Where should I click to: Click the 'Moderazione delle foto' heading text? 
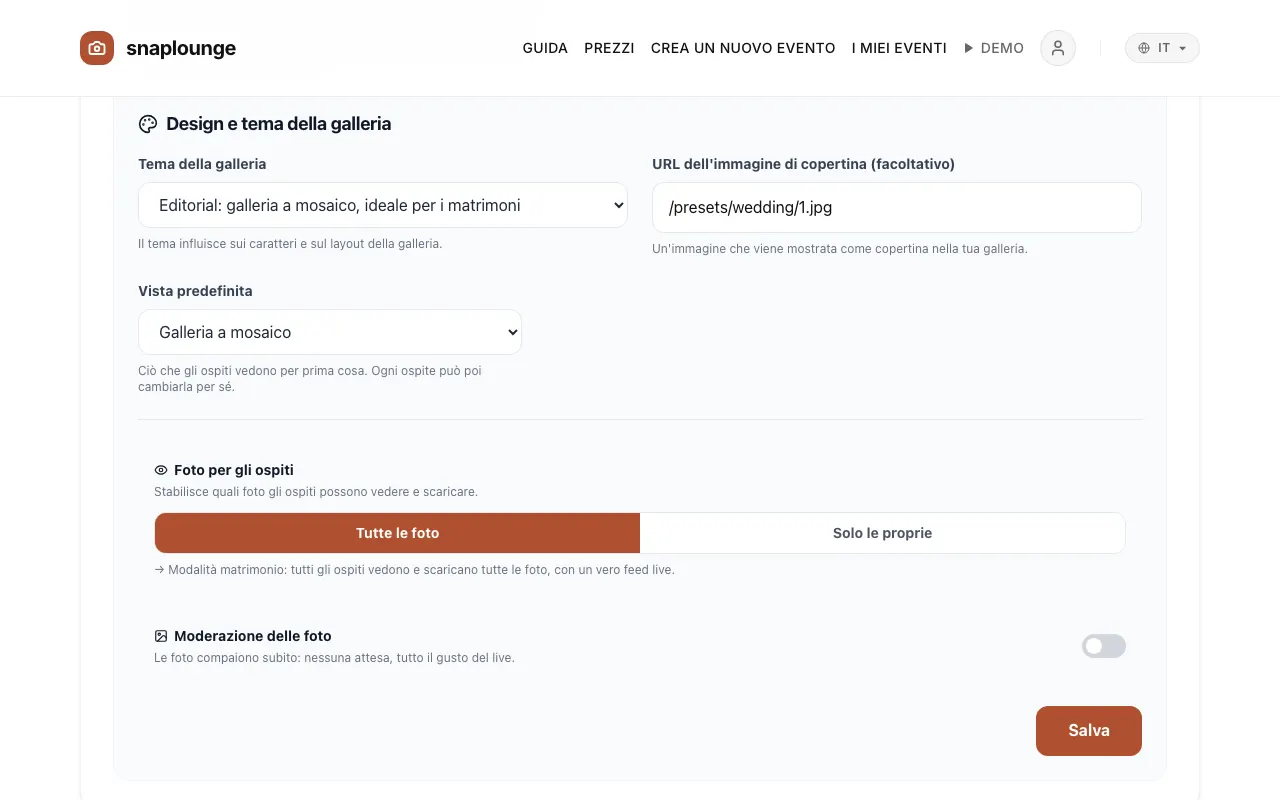pyautogui.click(x=253, y=636)
